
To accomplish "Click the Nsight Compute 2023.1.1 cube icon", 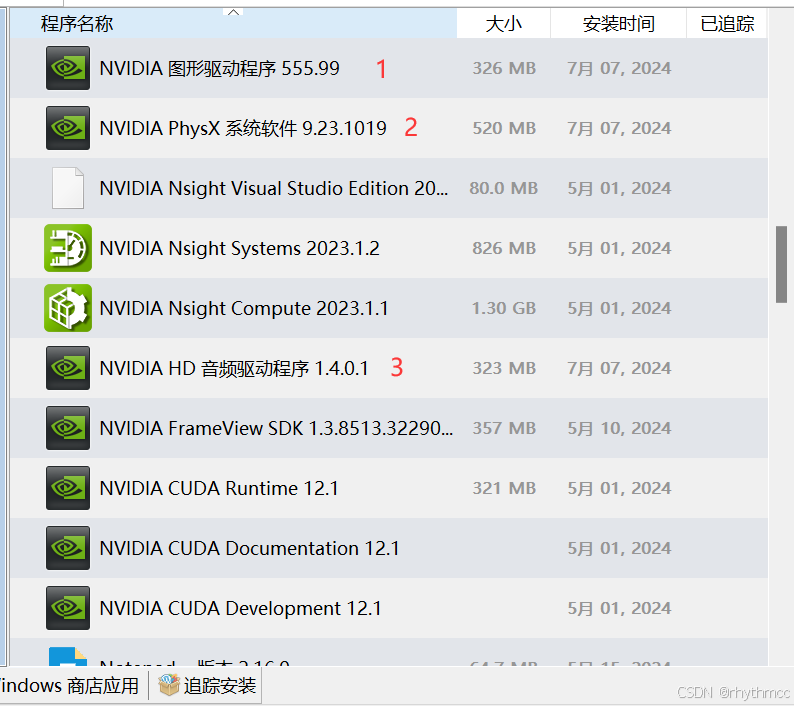I will tap(68, 308).
